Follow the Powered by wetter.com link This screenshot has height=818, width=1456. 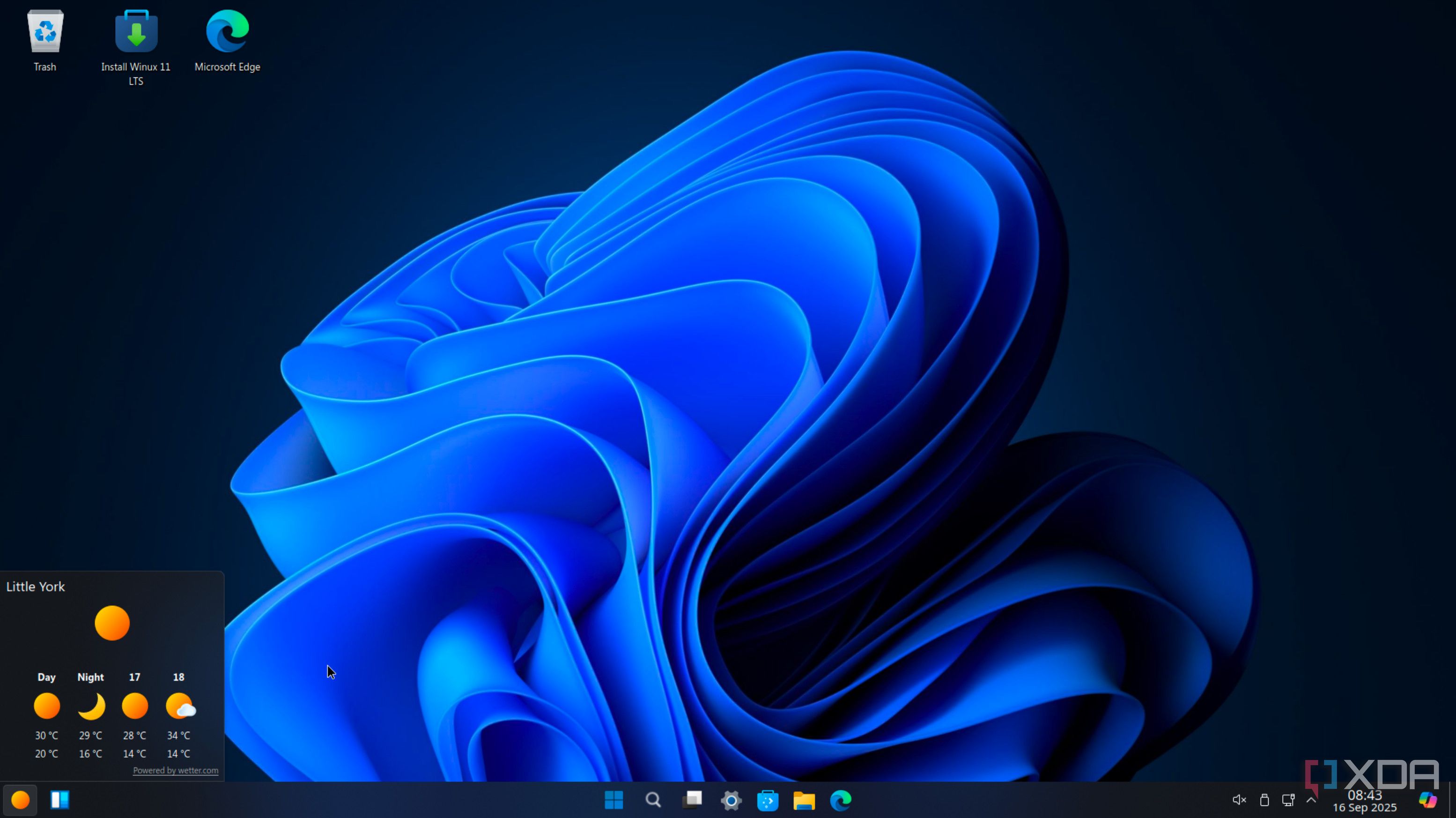pos(175,771)
